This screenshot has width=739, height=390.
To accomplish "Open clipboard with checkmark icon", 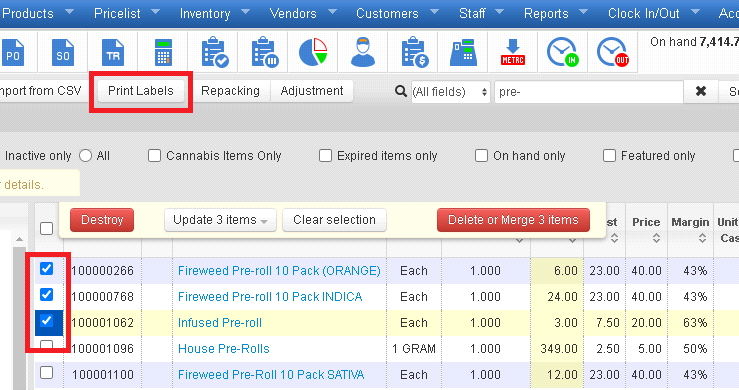I will (214, 52).
